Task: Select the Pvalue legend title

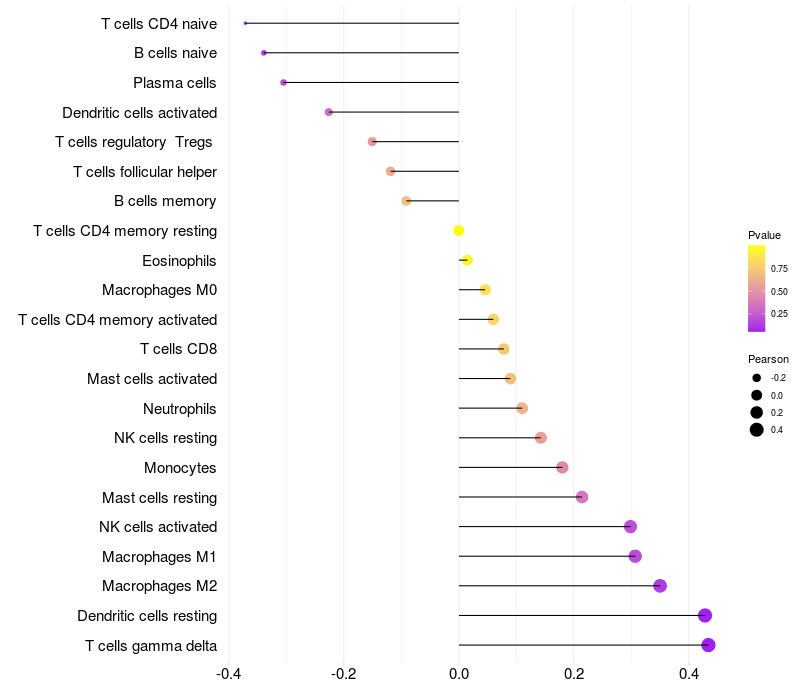Action: (x=764, y=235)
